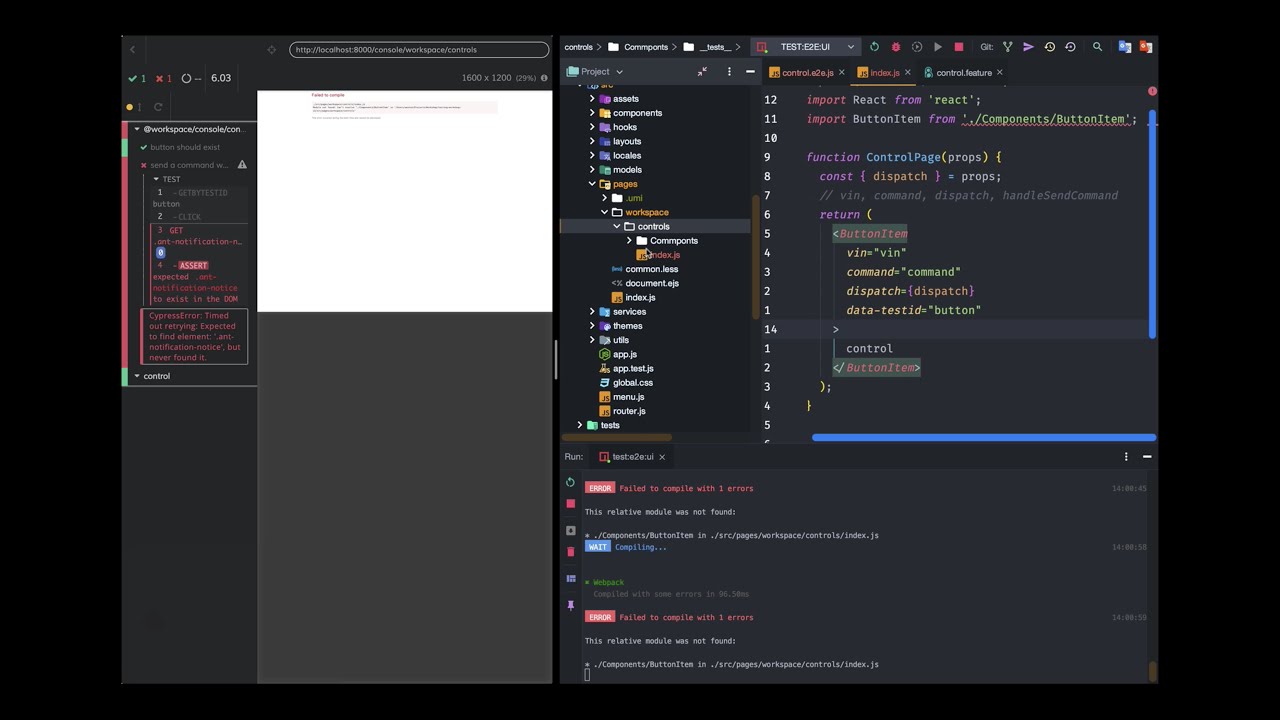
Task: Pin the Run tab with pin icon
Action: click(x=570, y=605)
